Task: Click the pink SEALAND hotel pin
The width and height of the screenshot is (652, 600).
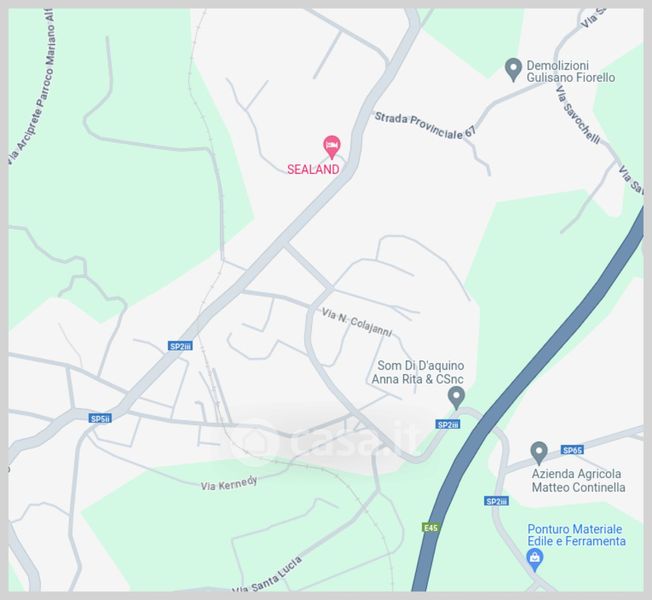Action: pyautogui.click(x=332, y=147)
